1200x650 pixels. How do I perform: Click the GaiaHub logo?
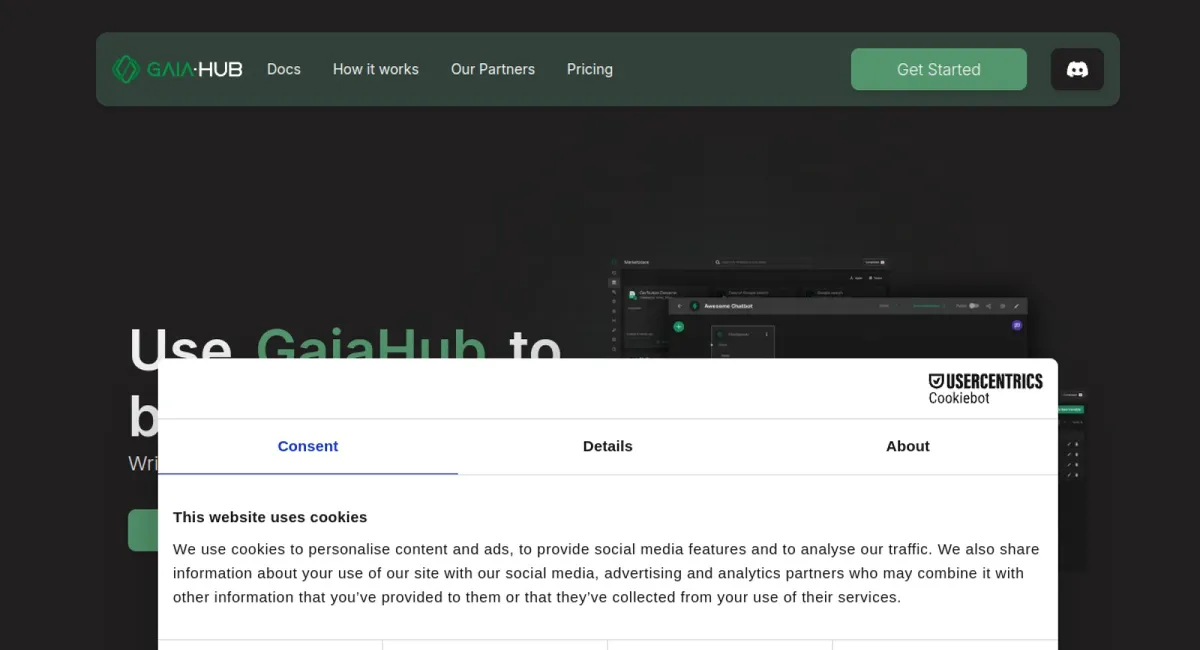coord(177,69)
